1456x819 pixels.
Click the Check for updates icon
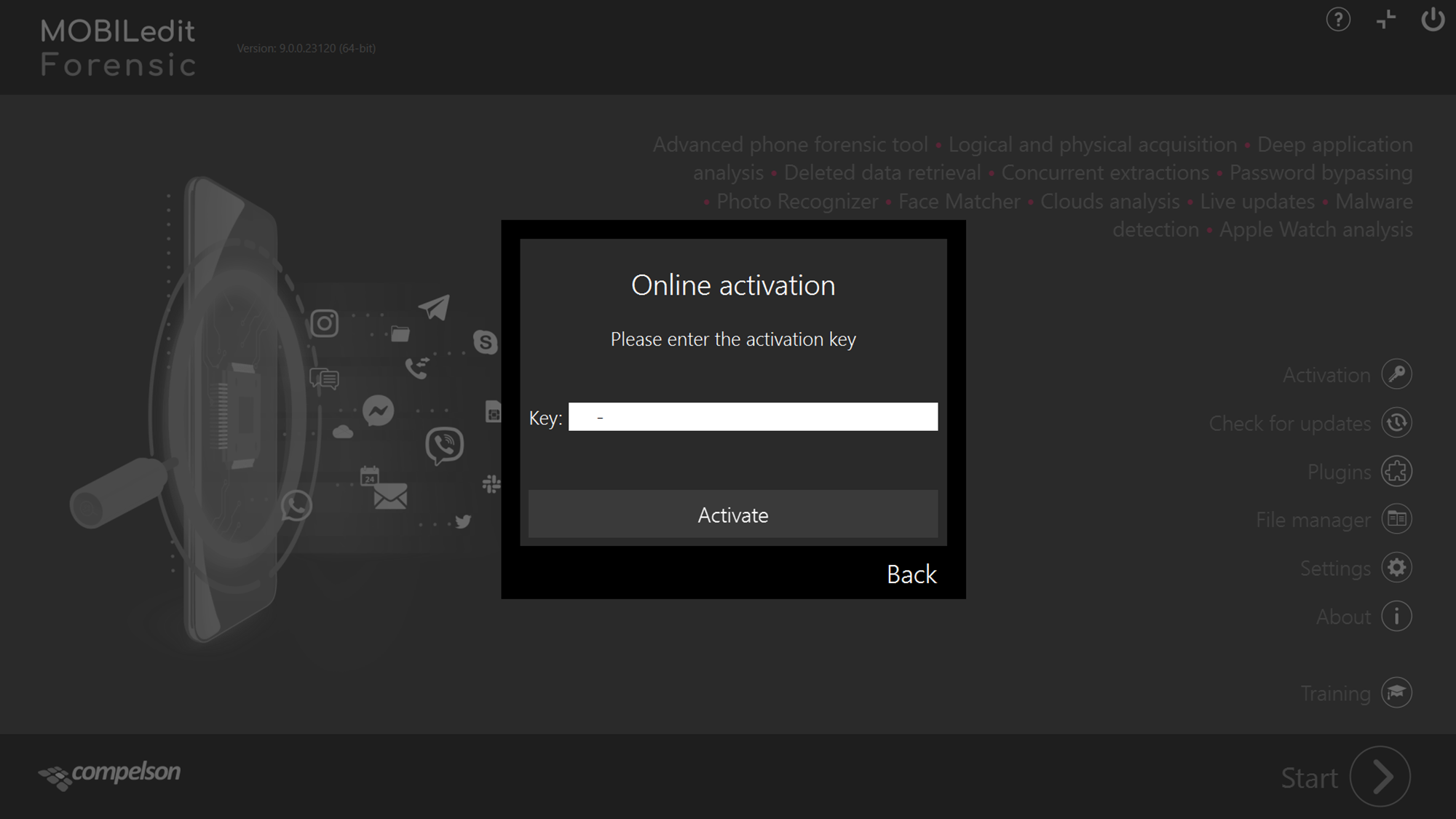1396,422
